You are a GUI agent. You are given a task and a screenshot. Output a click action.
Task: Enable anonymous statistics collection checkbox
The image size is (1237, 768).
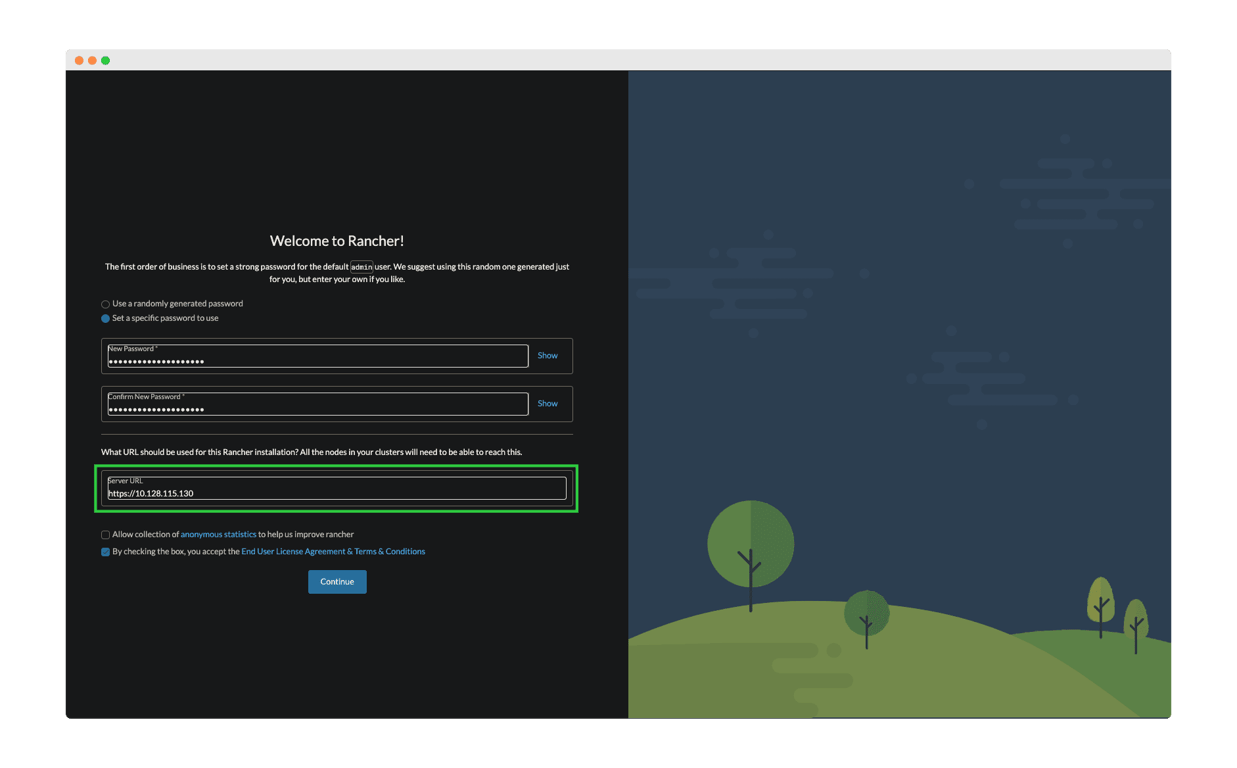tap(105, 535)
